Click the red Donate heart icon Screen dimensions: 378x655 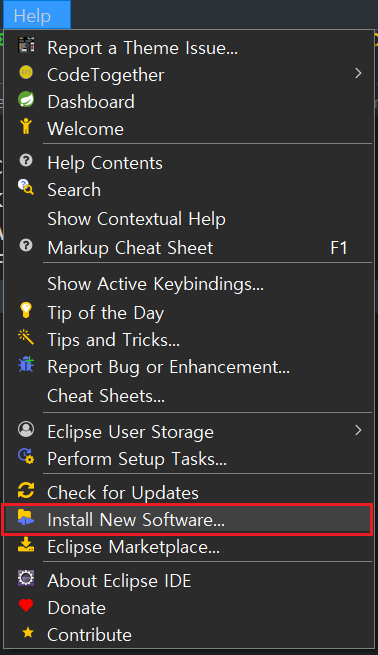(x=26, y=605)
